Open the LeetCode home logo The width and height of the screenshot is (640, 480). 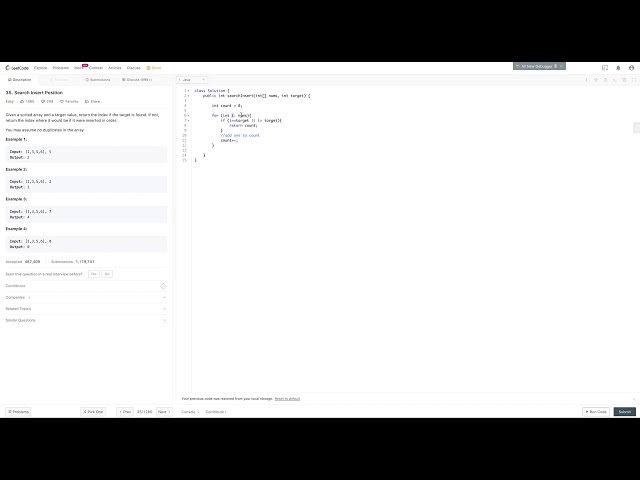tap(17, 68)
